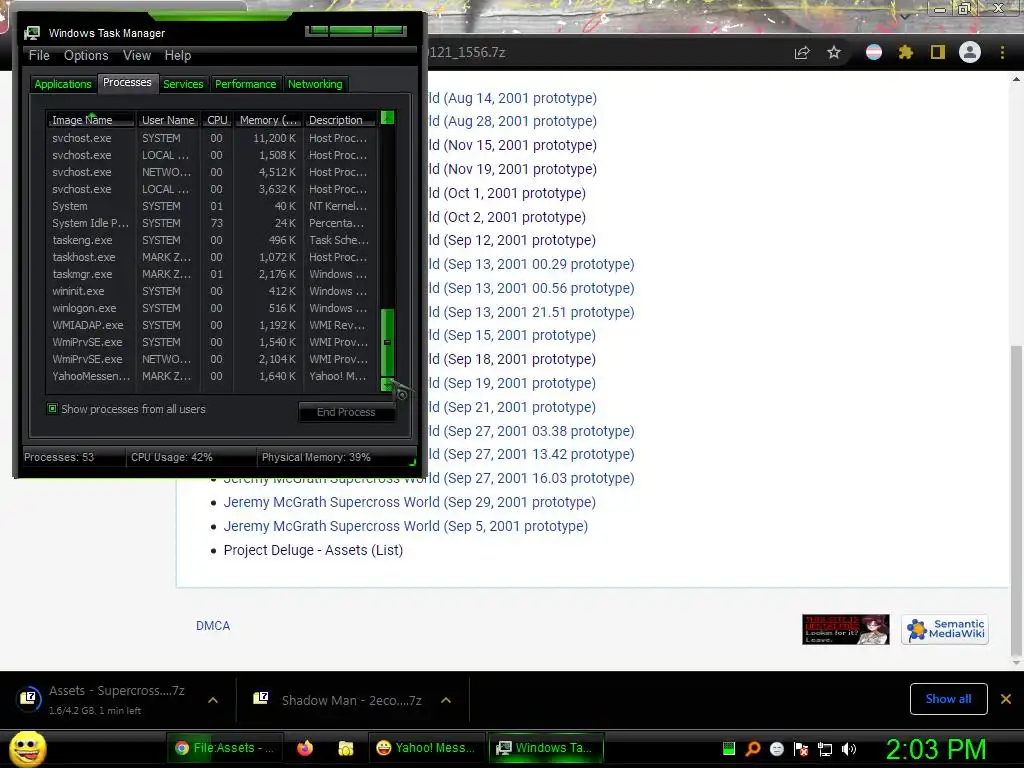Expand options for Assets Supercross download
The width and height of the screenshot is (1024, 768).
coord(213,700)
